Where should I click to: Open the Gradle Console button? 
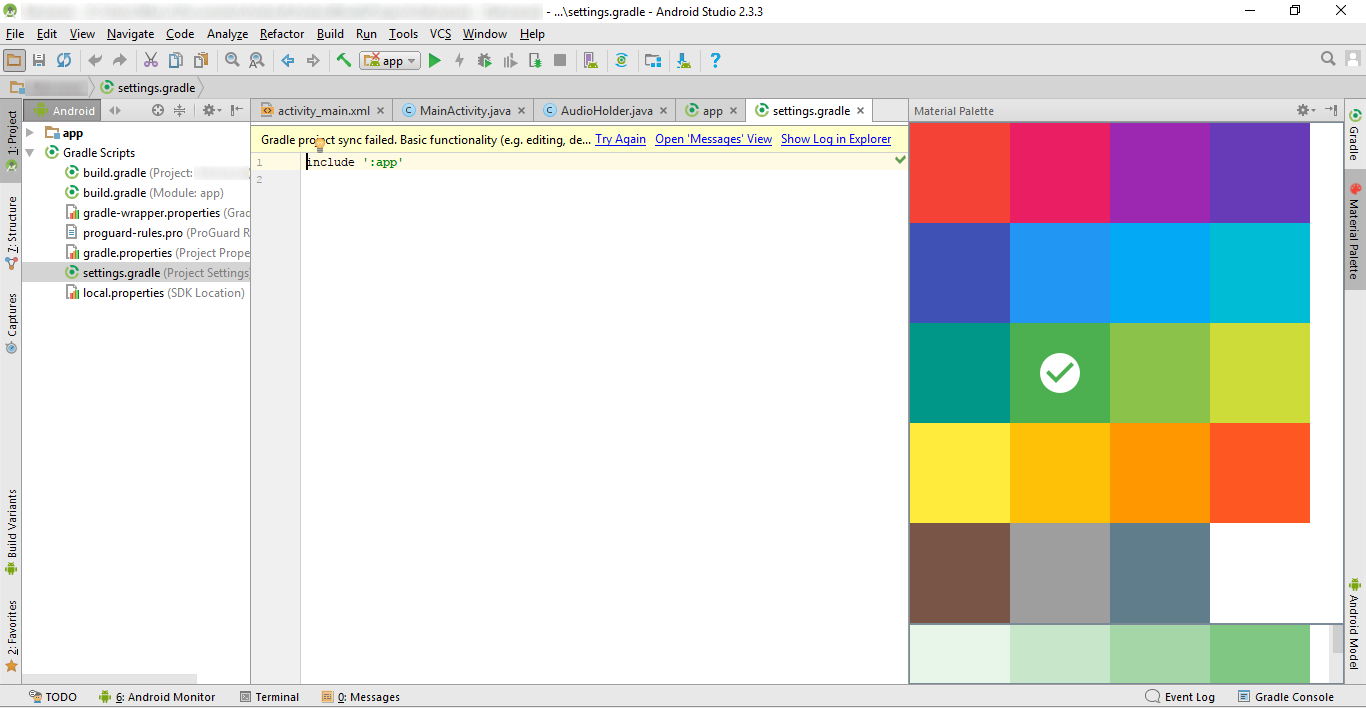pos(1286,697)
